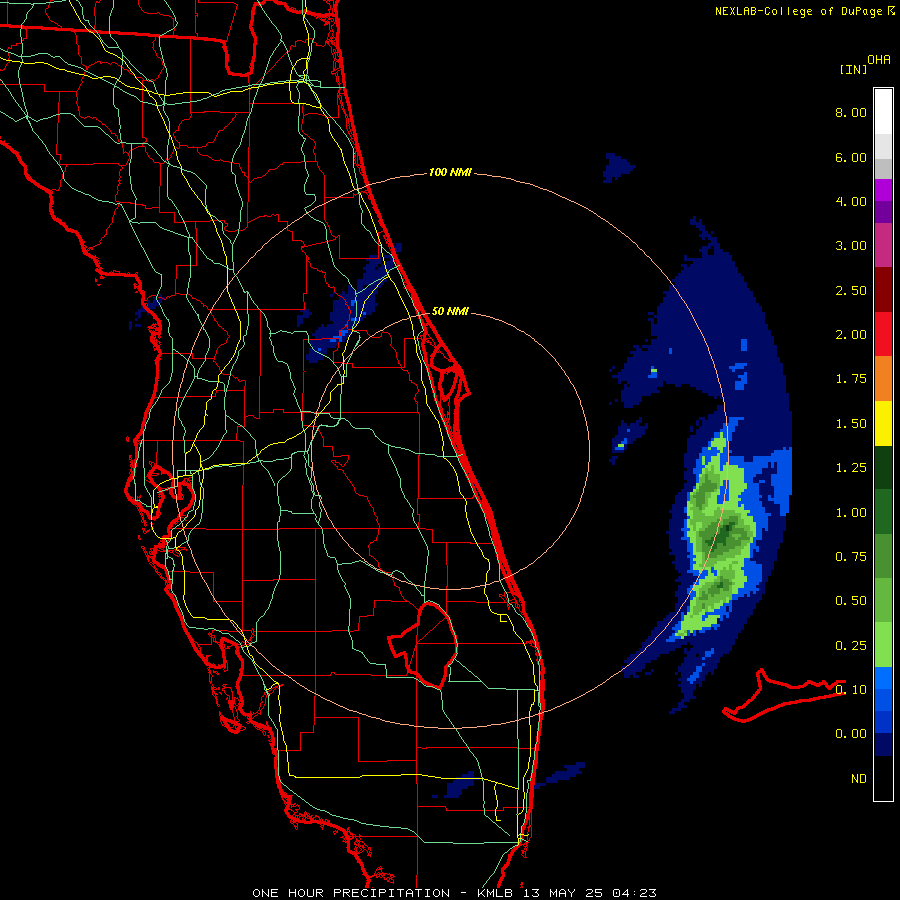Pick the yellow legend swatch
Image resolution: width=900 pixels, height=900 pixels.
click(883, 424)
